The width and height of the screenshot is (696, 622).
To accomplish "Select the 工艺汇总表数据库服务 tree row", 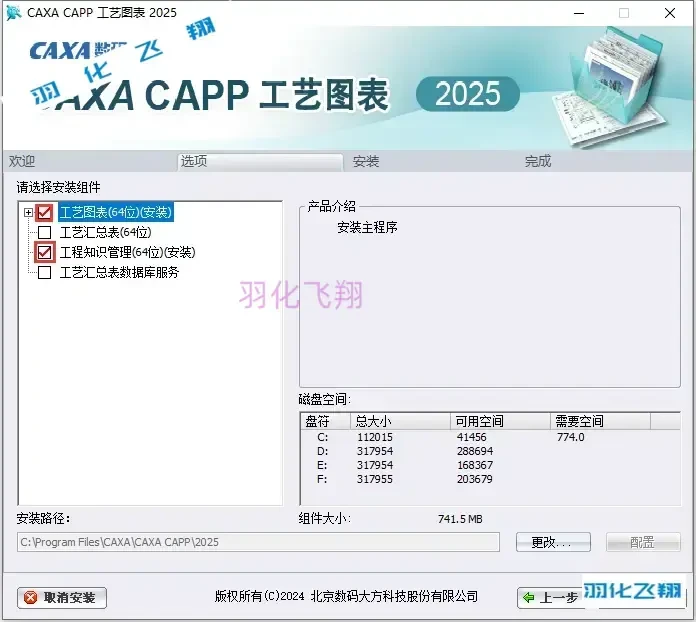I will [119, 272].
